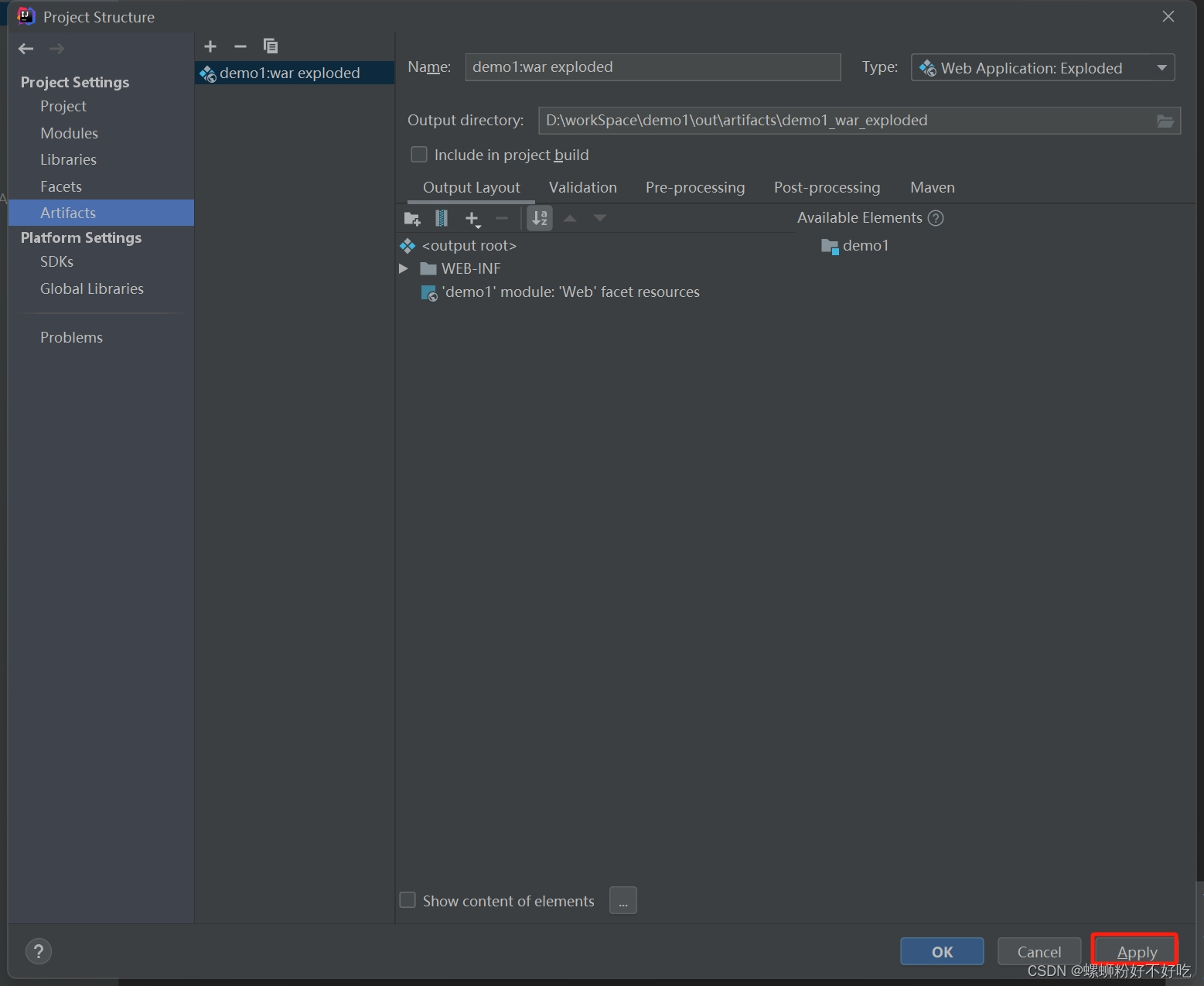Remove the element from the output layout
This screenshot has width=1204, height=986.
502,219
